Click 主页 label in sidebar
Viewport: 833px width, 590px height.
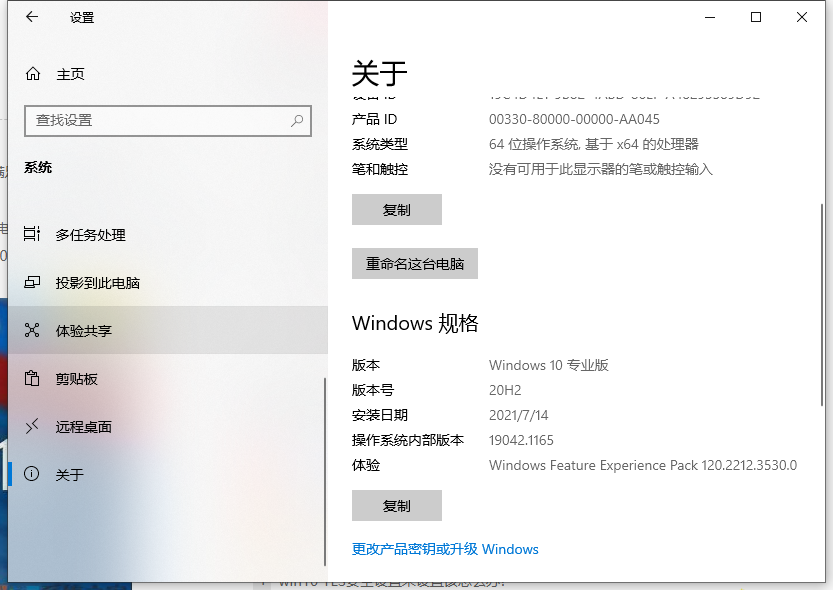pyautogui.click(x=71, y=74)
